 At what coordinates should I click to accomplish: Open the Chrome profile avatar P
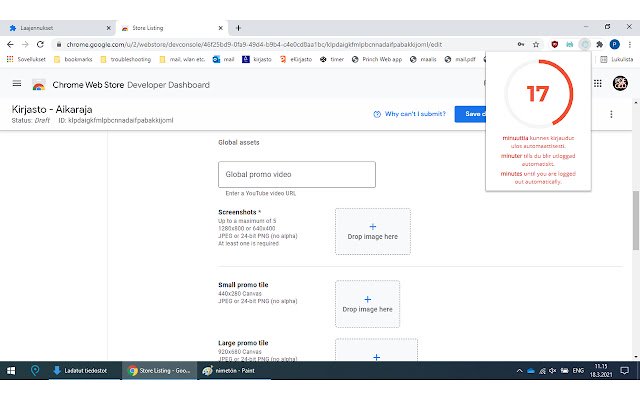pyautogui.click(x=615, y=44)
